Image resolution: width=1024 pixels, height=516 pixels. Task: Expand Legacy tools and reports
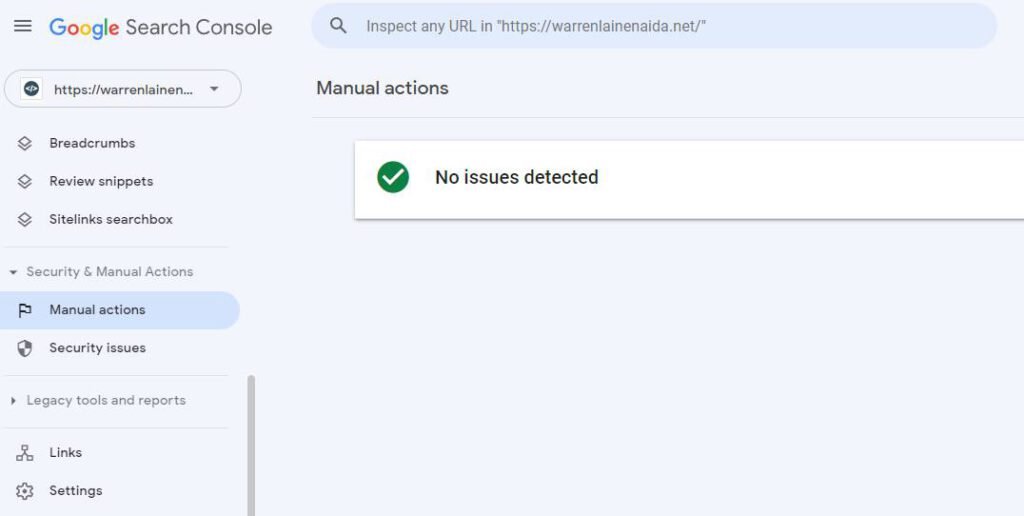pyautogui.click(x=99, y=400)
